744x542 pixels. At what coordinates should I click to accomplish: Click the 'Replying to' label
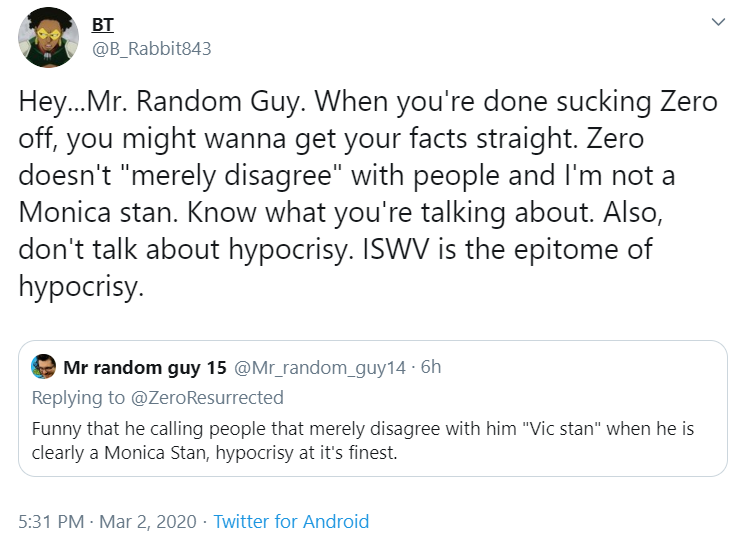click(78, 398)
